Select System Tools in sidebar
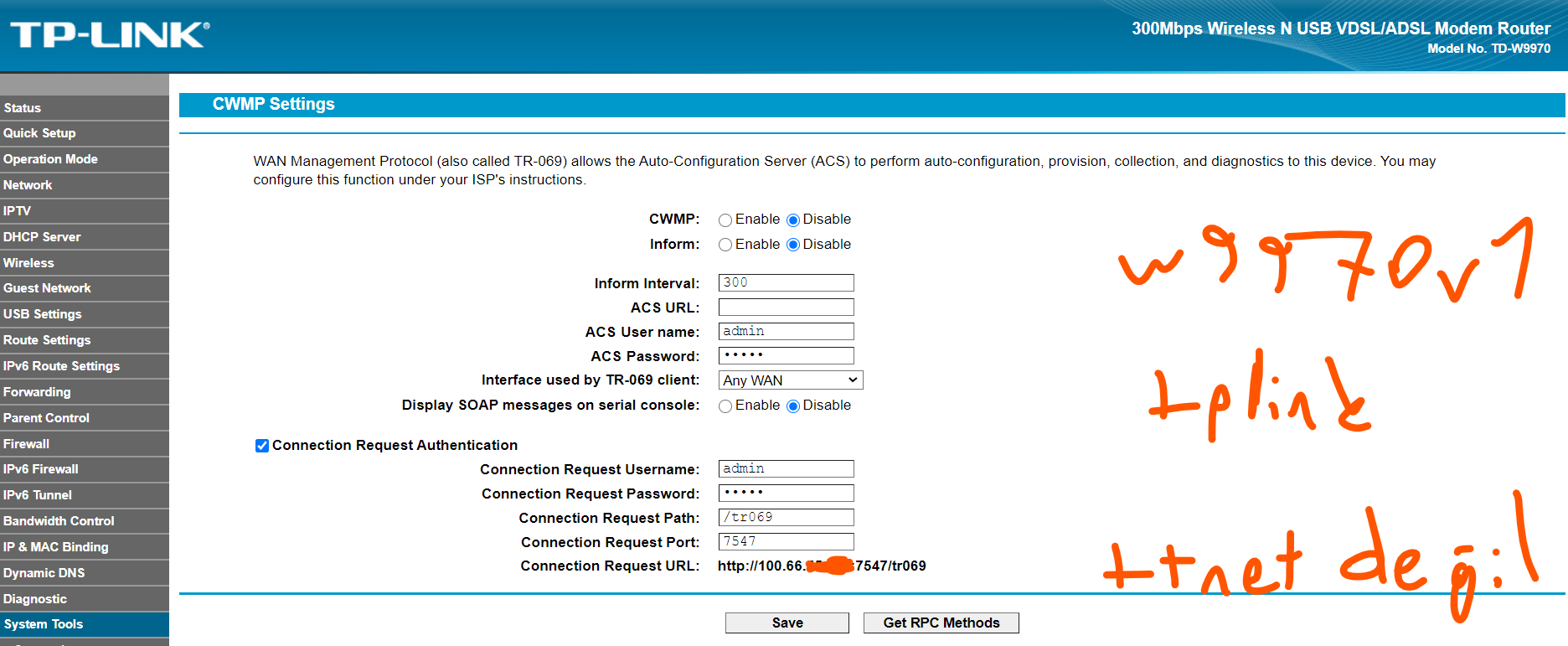The width and height of the screenshot is (1568, 646). pyautogui.click(x=84, y=624)
